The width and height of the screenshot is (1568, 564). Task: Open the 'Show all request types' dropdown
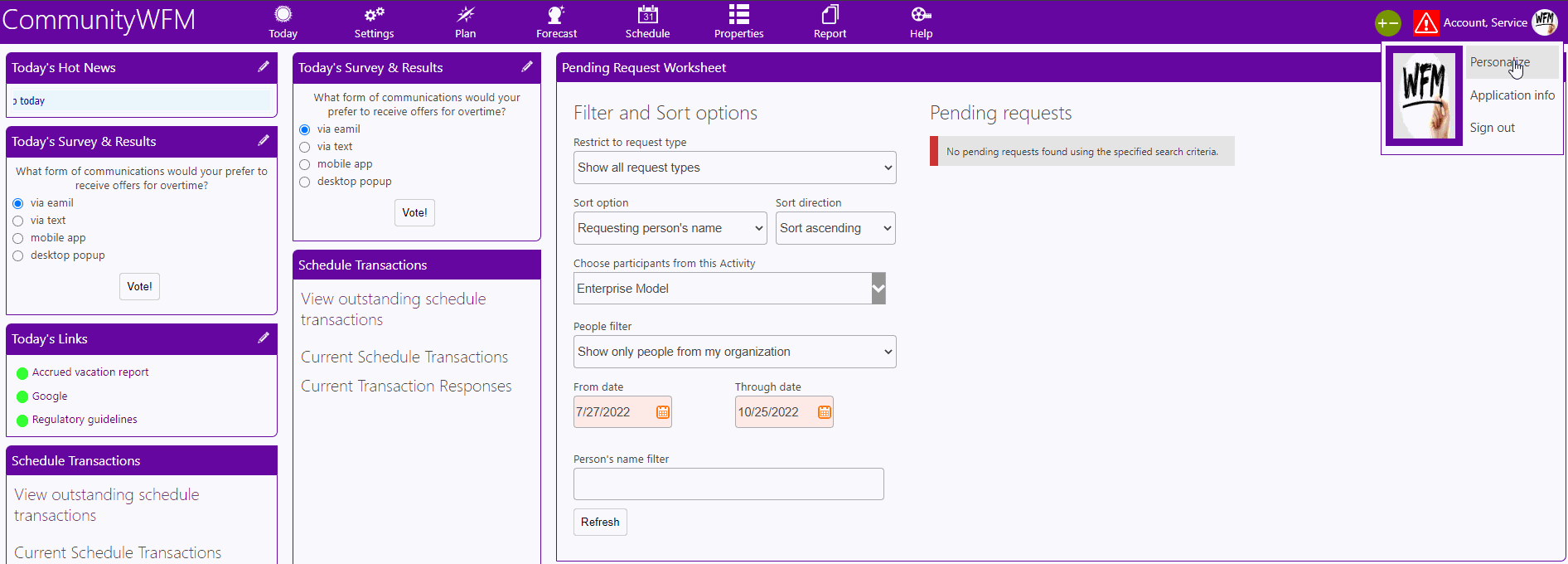coord(735,168)
